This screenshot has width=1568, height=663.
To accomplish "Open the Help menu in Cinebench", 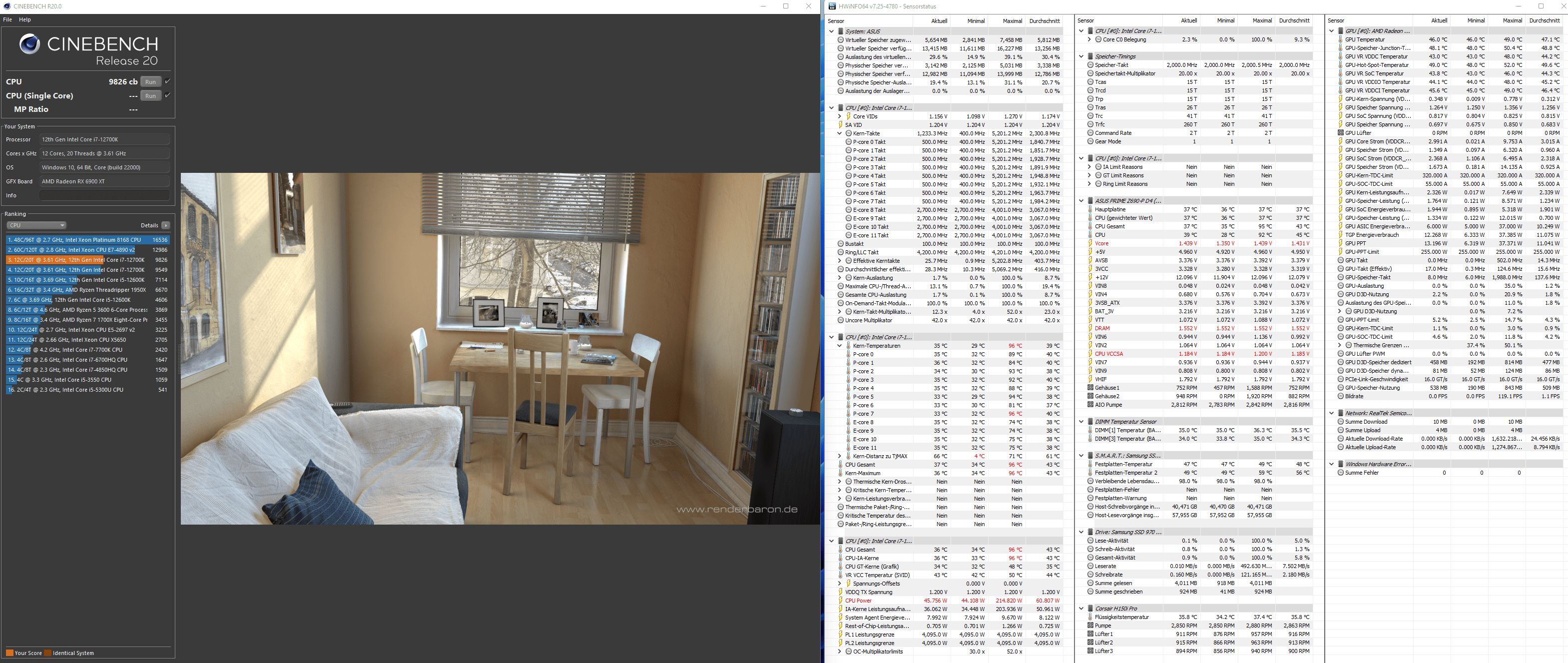I will pyautogui.click(x=25, y=19).
